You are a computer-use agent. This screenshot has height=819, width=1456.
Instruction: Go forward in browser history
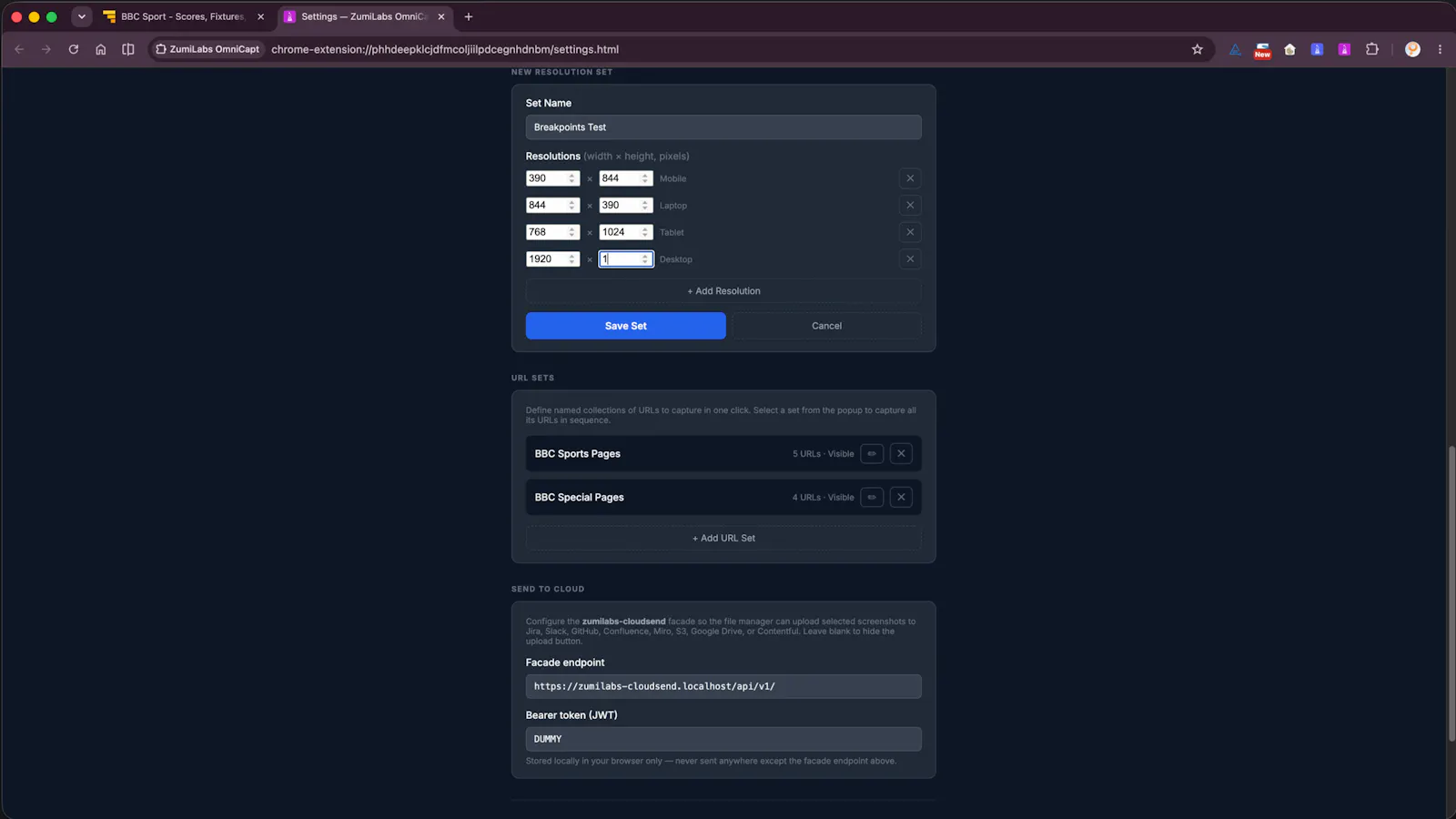click(46, 49)
